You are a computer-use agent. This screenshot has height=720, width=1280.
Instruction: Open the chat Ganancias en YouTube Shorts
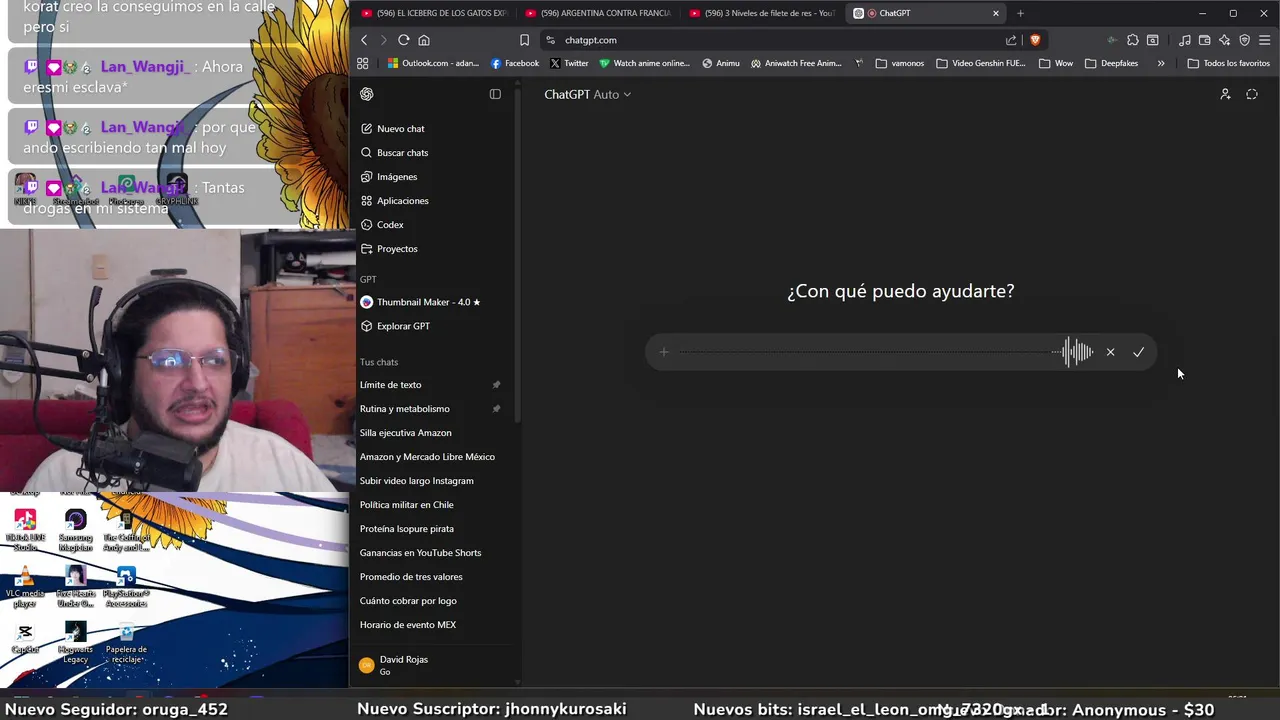[x=420, y=553]
